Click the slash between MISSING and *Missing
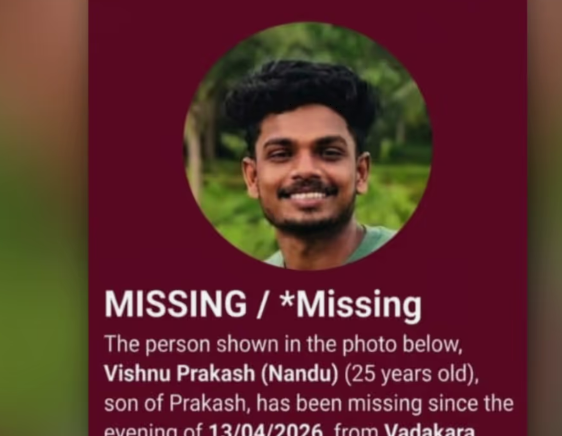 (263, 304)
